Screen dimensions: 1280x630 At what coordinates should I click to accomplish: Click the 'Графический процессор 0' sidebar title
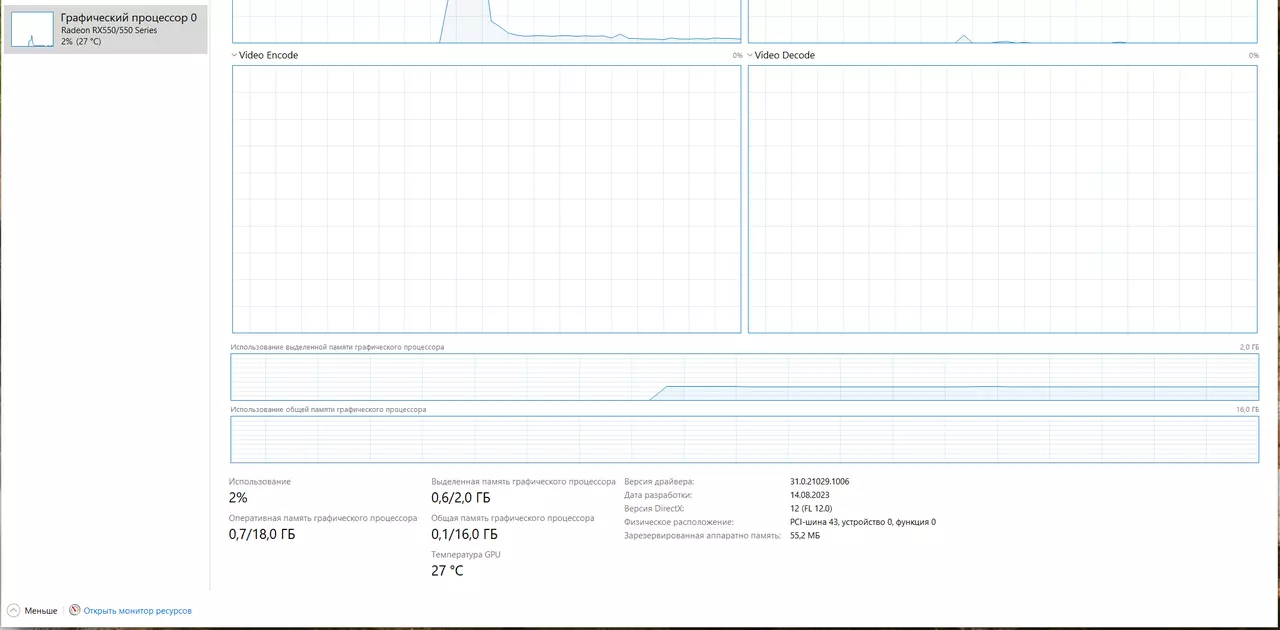129,18
